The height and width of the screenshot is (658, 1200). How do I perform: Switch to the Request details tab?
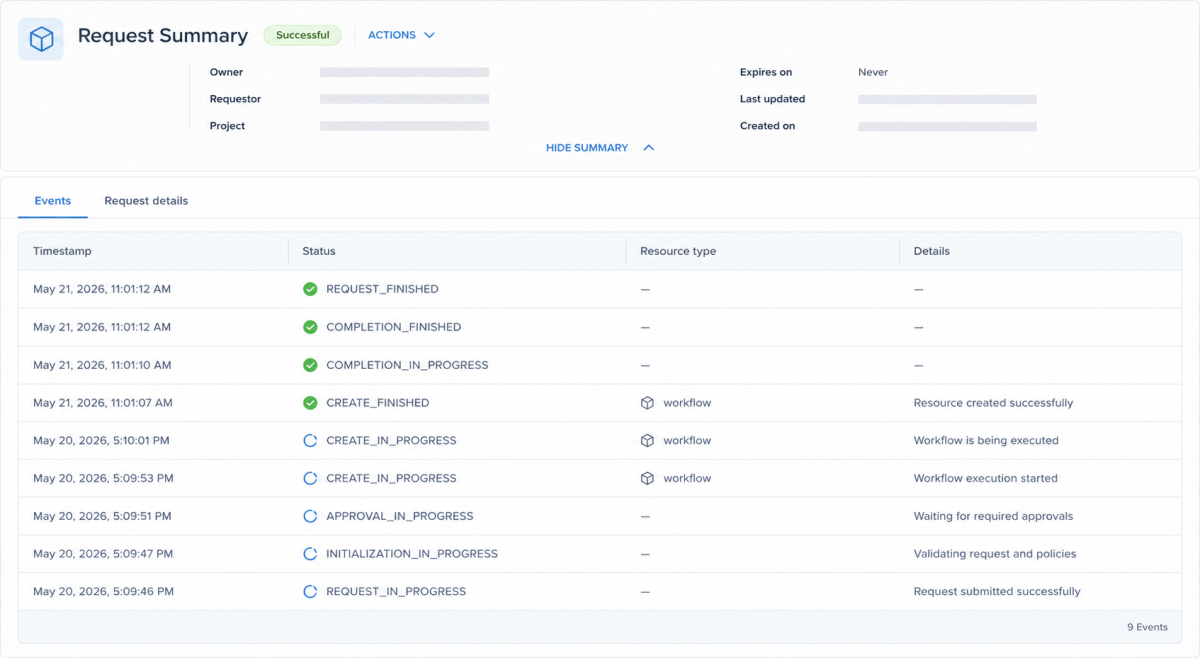point(146,201)
